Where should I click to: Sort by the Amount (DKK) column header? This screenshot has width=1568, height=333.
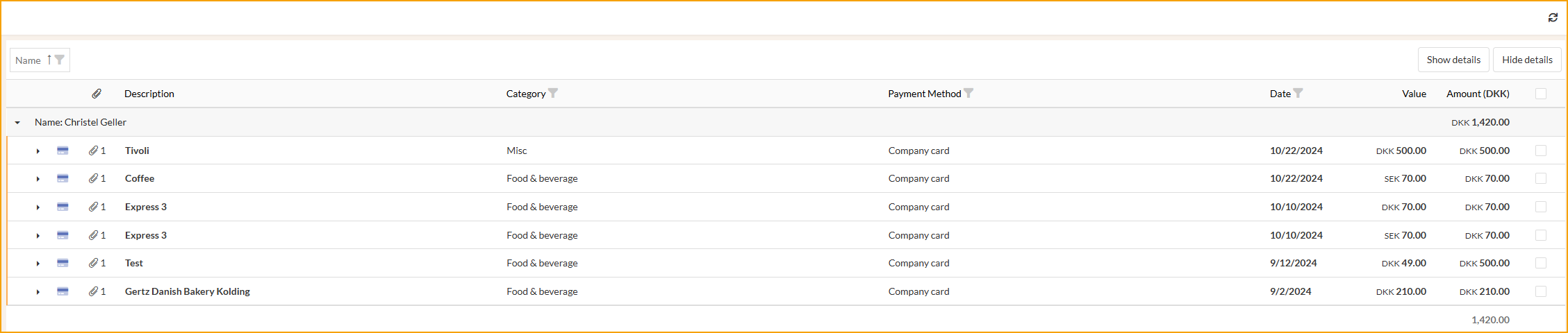pyautogui.click(x=1478, y=94)
